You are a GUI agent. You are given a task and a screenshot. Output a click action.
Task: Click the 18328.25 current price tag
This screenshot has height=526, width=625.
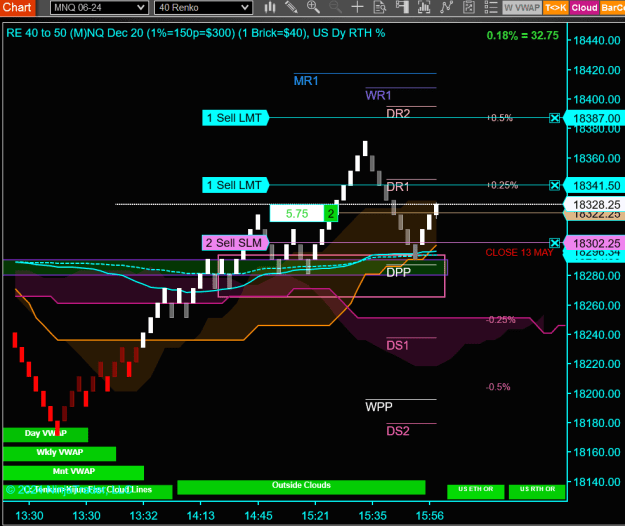(x=596, y=205)
